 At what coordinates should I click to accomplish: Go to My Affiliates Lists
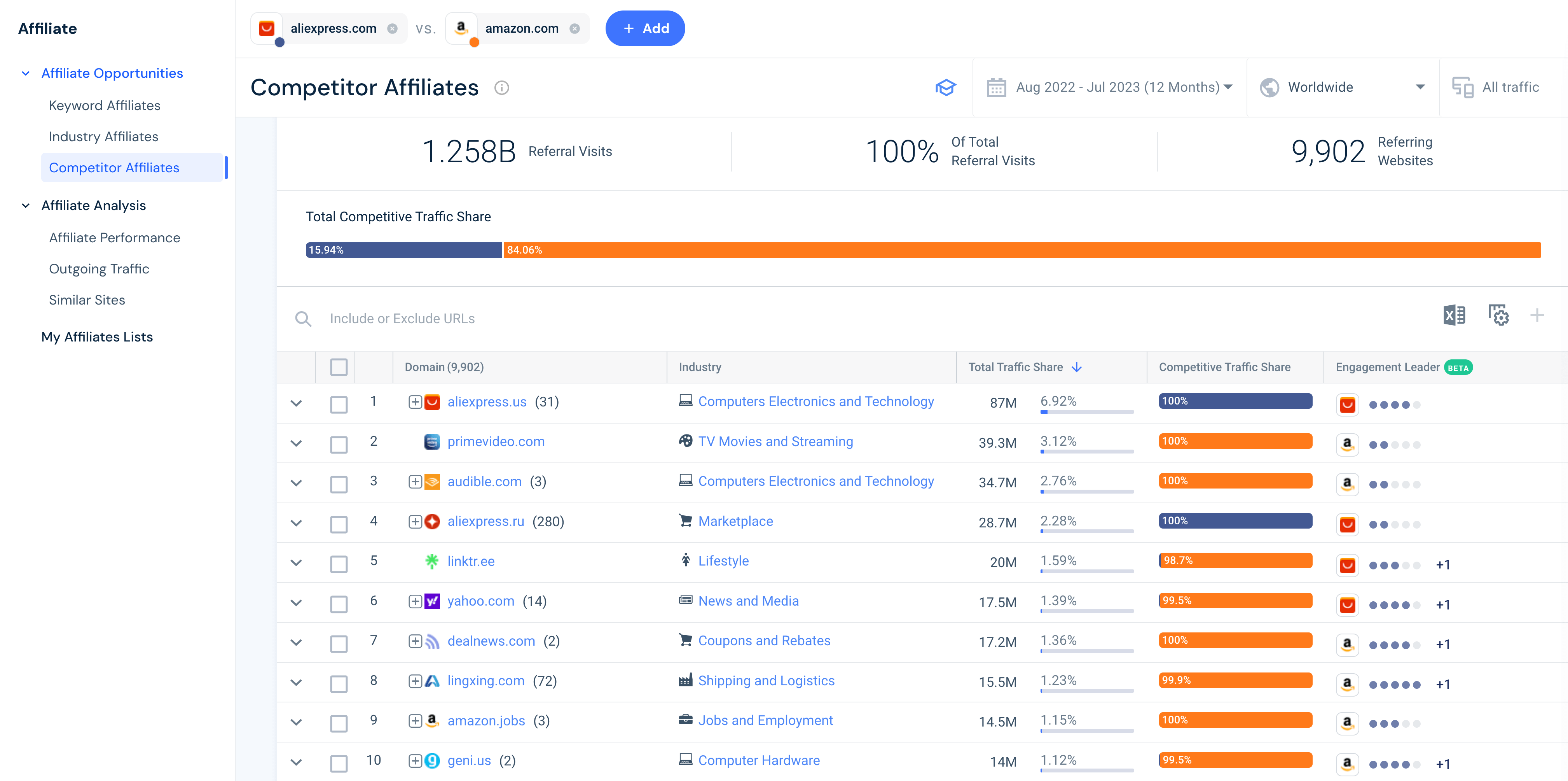coord(97,336)
